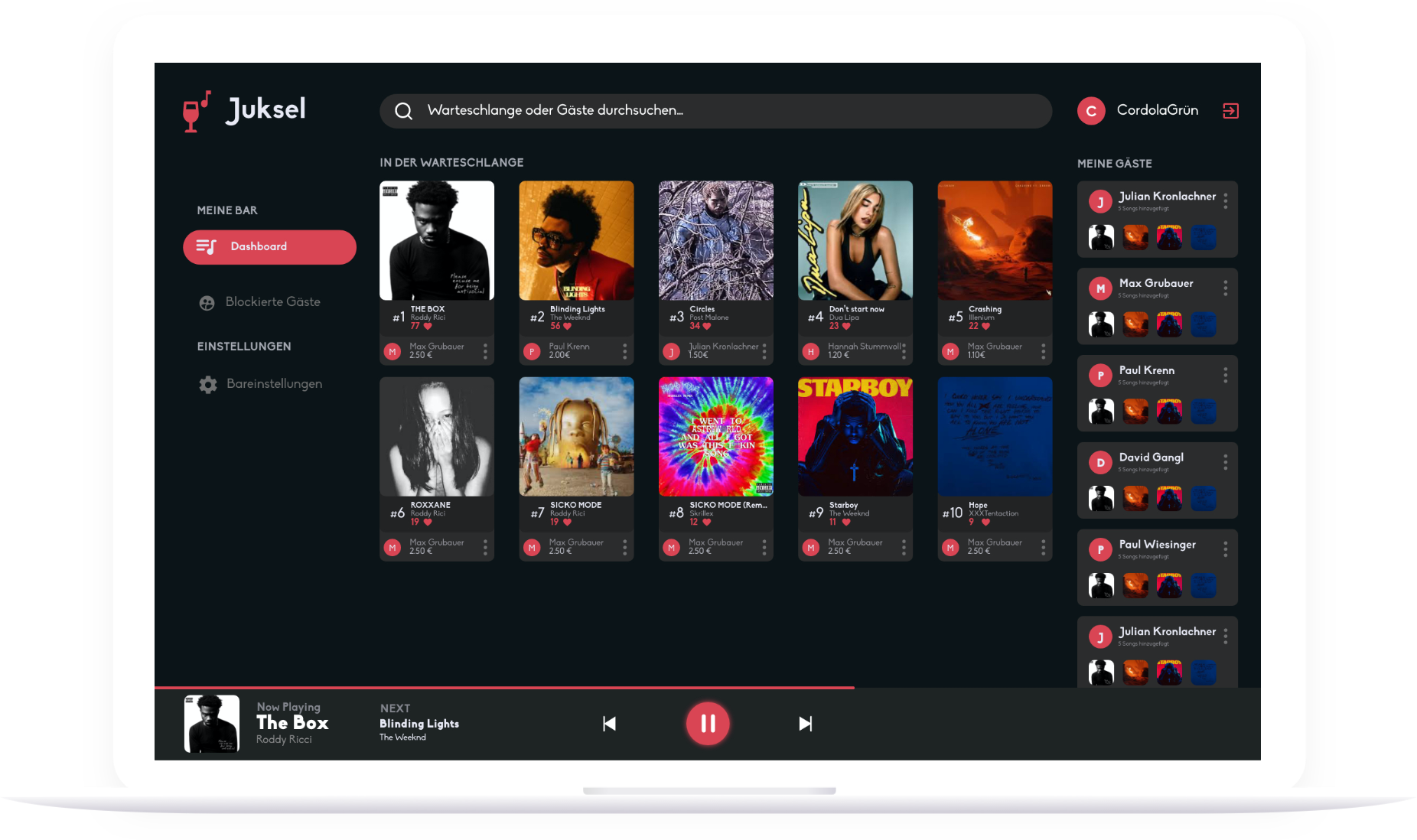1417x840 pixels.
Task: Open options menu for Hope card
Action: pyautogui.click(x=1043, y=548)
